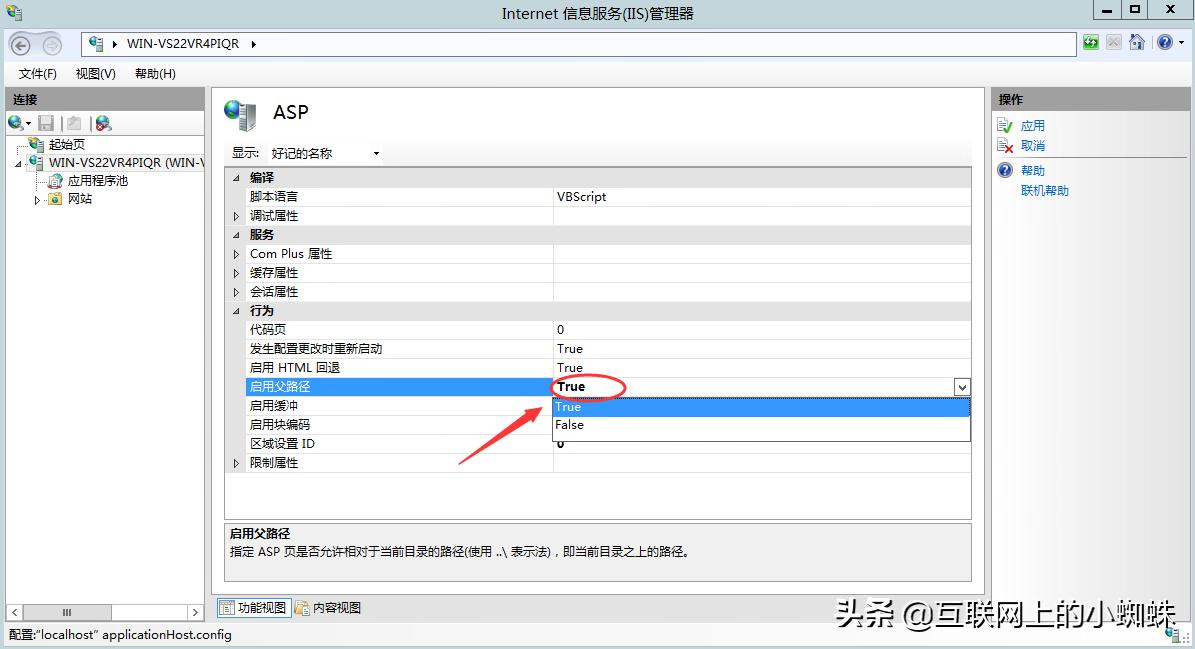Viewport: 1195px width, 649px height.
Task: Click the Help question mark icon
Action: [1166, 42]
